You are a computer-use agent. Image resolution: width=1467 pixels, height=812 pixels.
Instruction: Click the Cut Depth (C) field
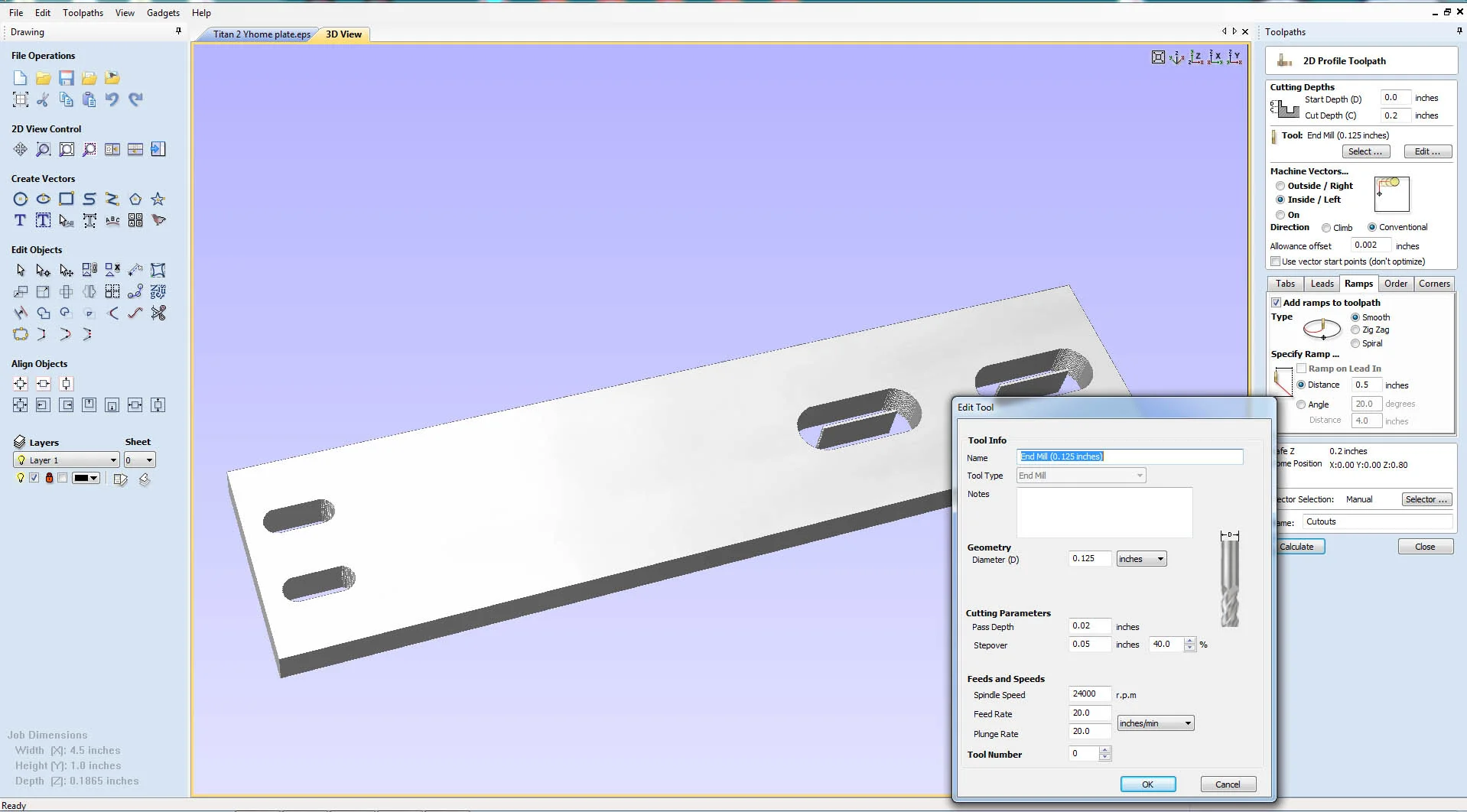coord(1396,115)
